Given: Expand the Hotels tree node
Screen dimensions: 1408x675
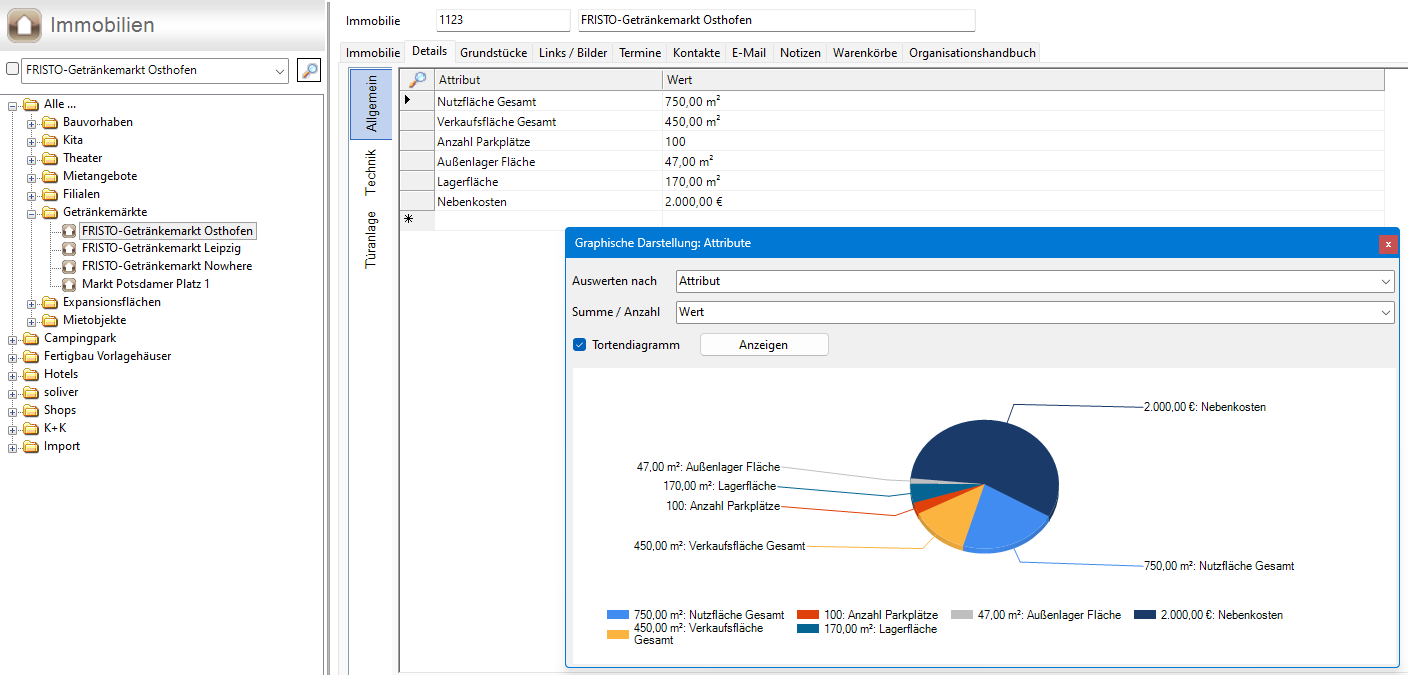Looking at the screenshot, I should pyautogui.click(x=13, y=375).
